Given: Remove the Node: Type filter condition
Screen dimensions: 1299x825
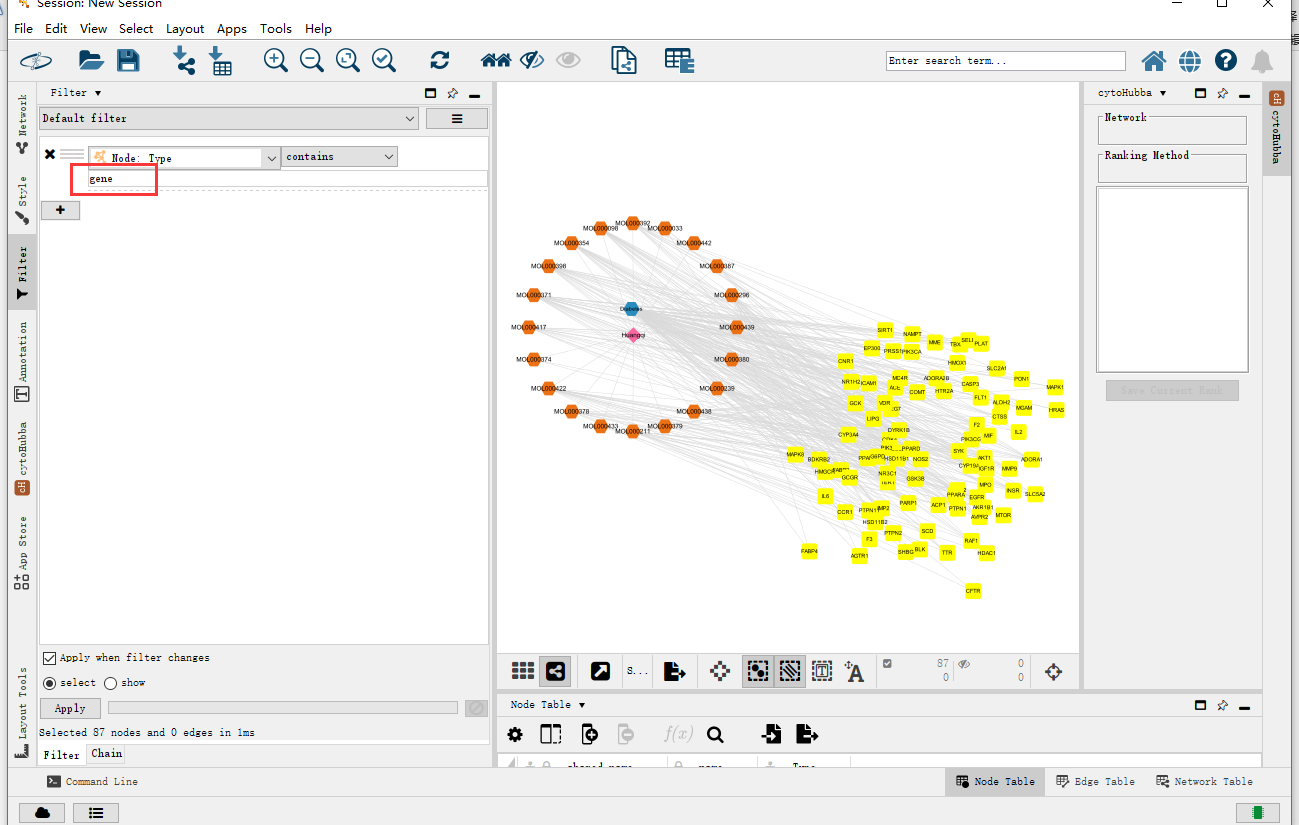Looking at the screenshot, I should tap(50, 154).
